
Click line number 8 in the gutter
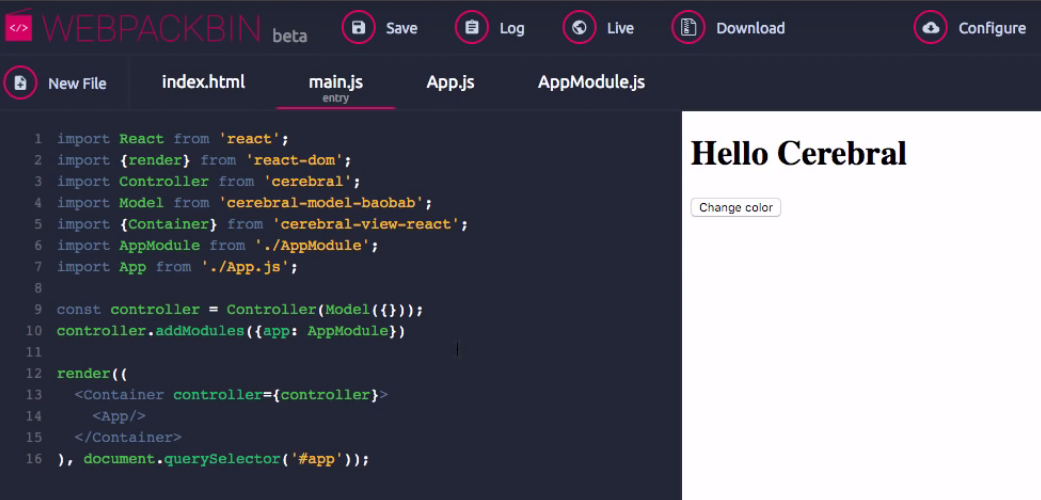point(37,288)
